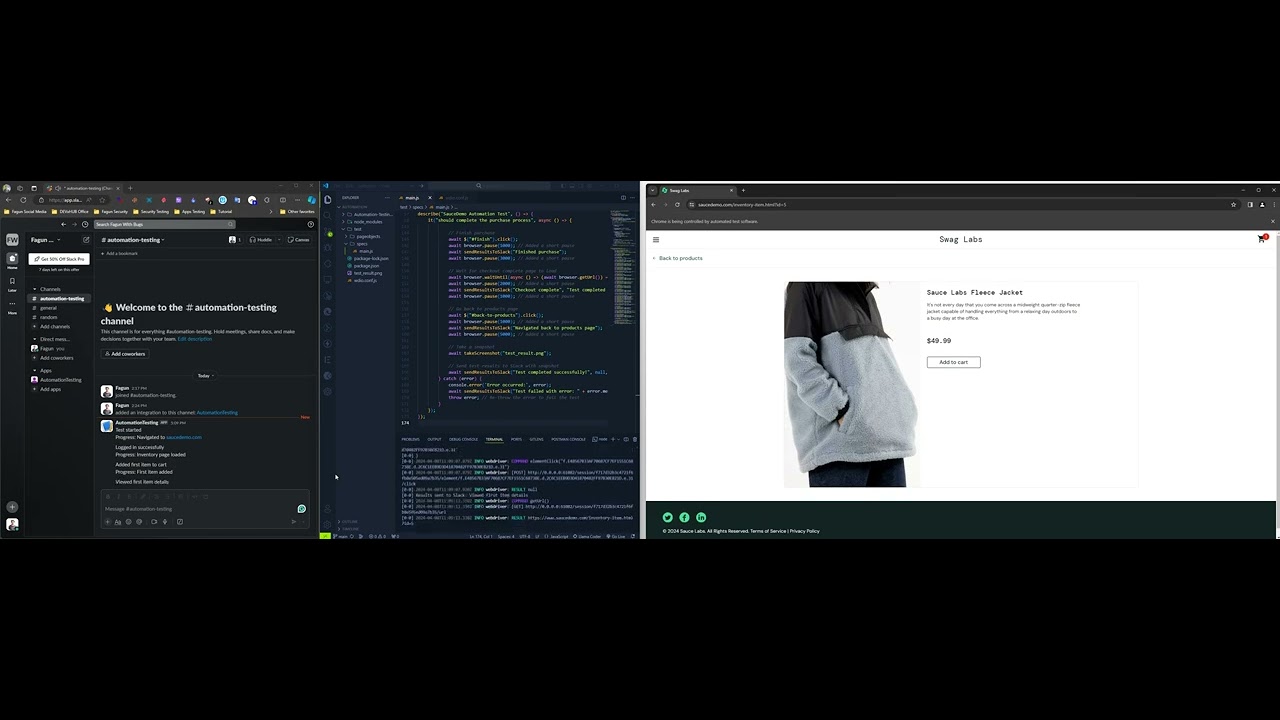Record audio clip in Slack composer

(x=165, y=521)
